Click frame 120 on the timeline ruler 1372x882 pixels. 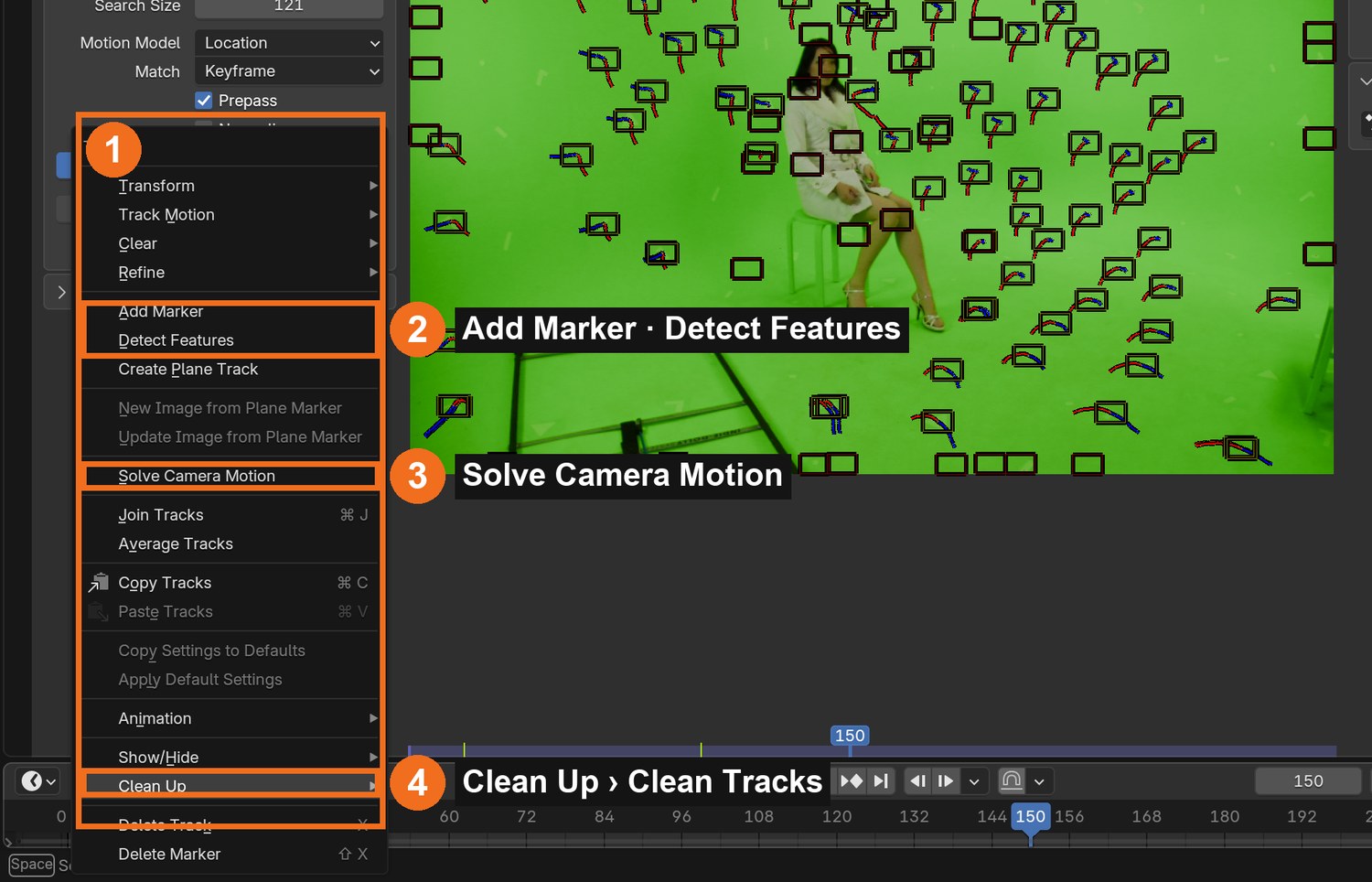pyautogui.click(x=836, y=816)
